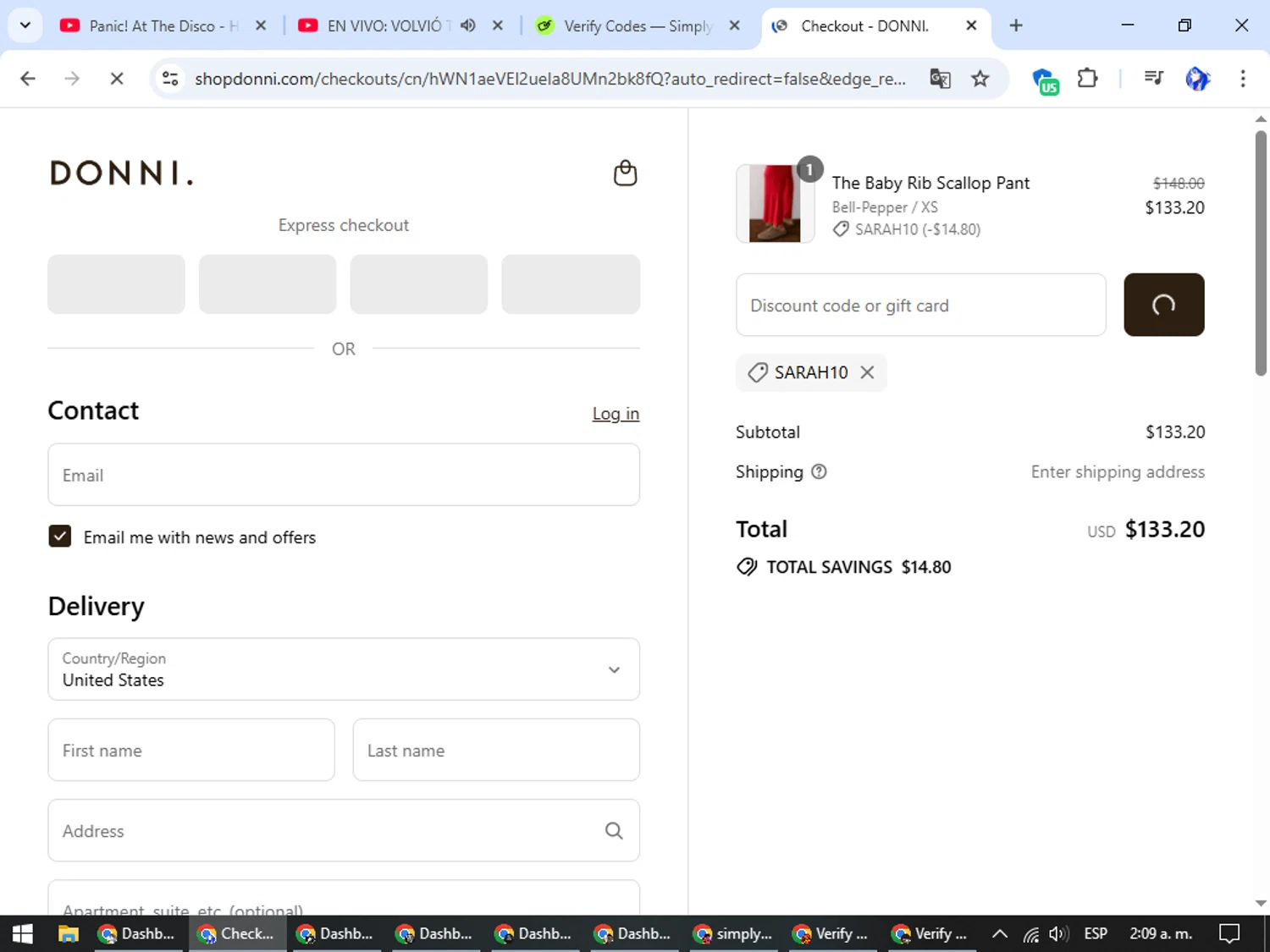Open the simply... Chrome taskbar window
This screenshot has width=1270, height=952.
(733, 933)
